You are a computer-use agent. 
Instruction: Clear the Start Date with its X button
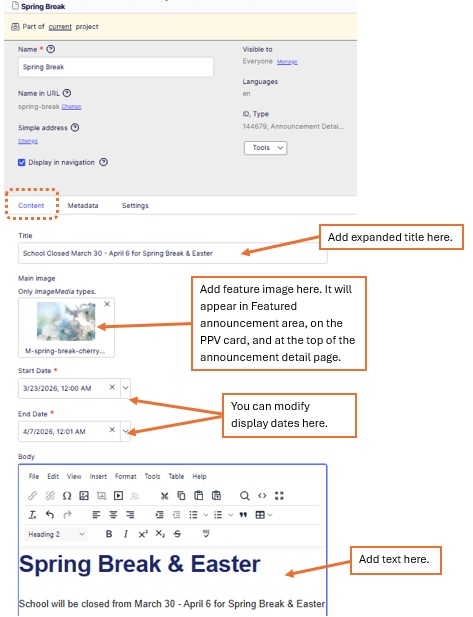point(112,387)
